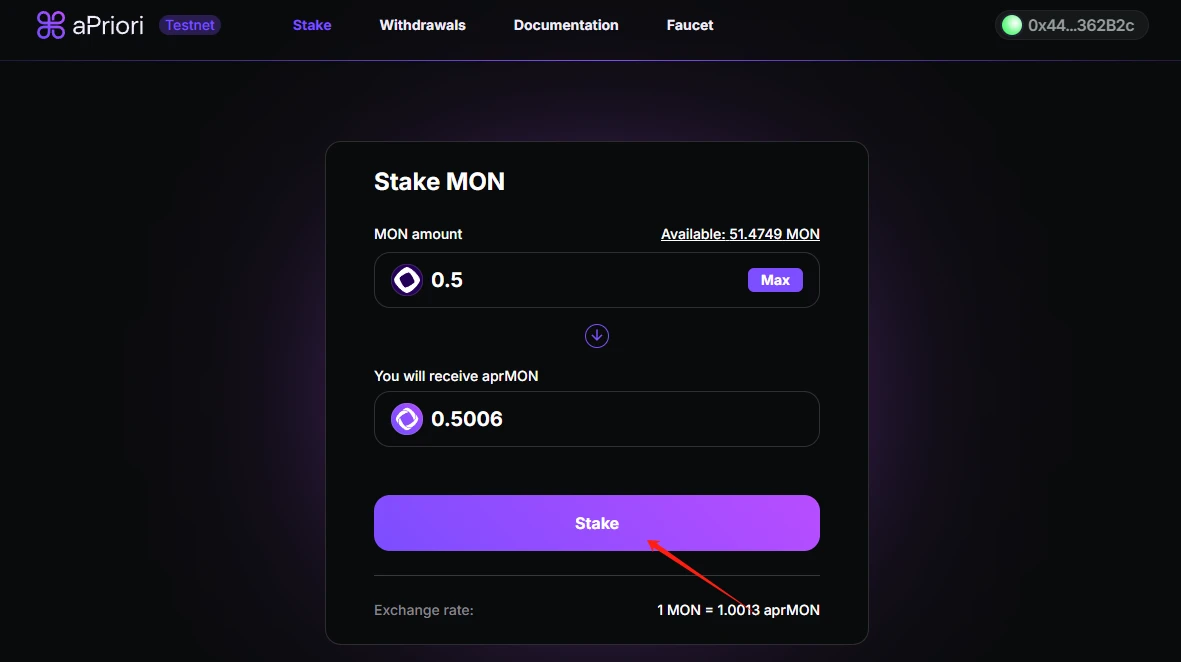Click the exchange rate value text
Screen dimensions: 1181x662
pos(738,610)
